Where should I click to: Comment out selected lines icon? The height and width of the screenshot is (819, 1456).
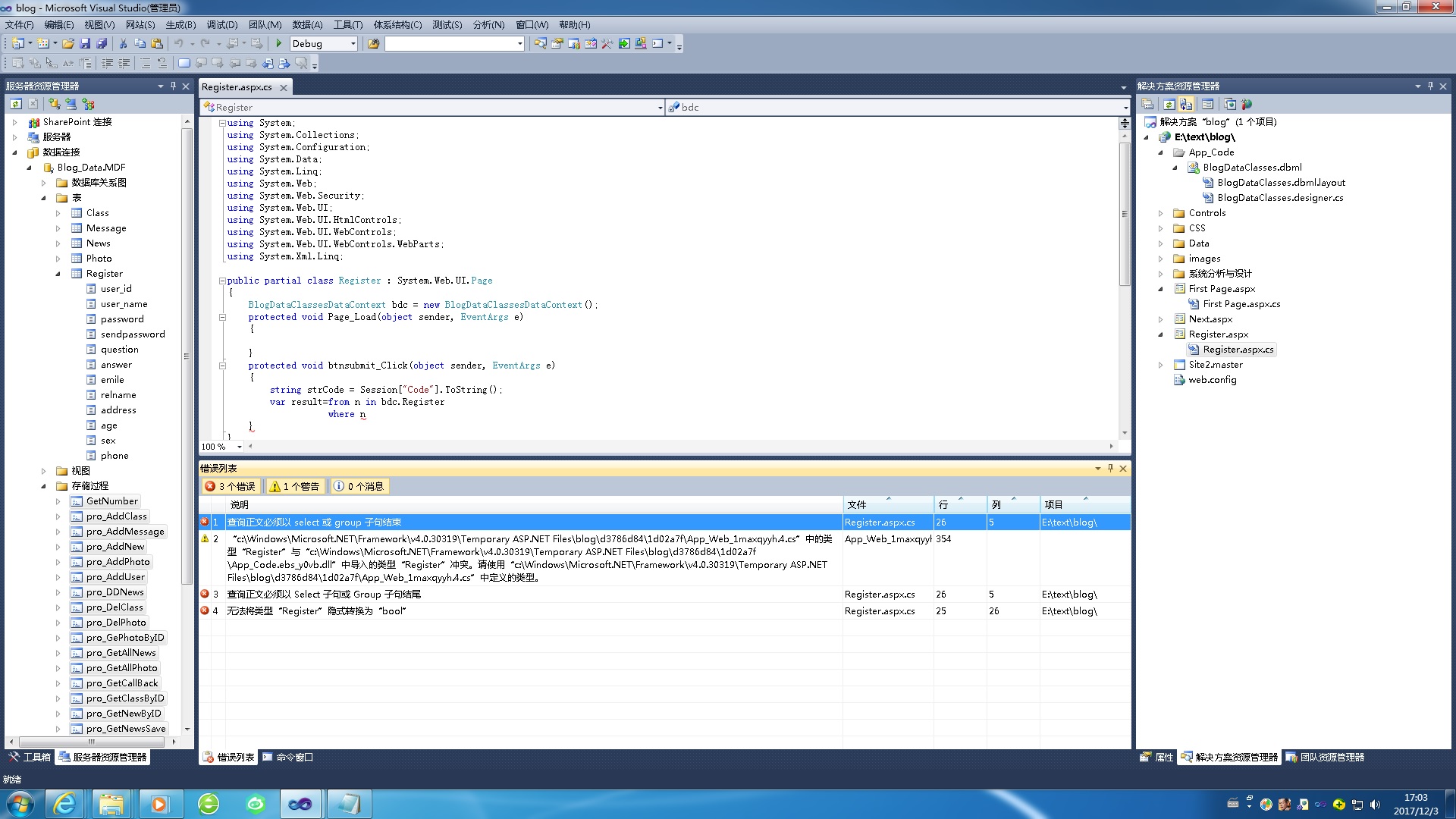click(x=146, y=64)
